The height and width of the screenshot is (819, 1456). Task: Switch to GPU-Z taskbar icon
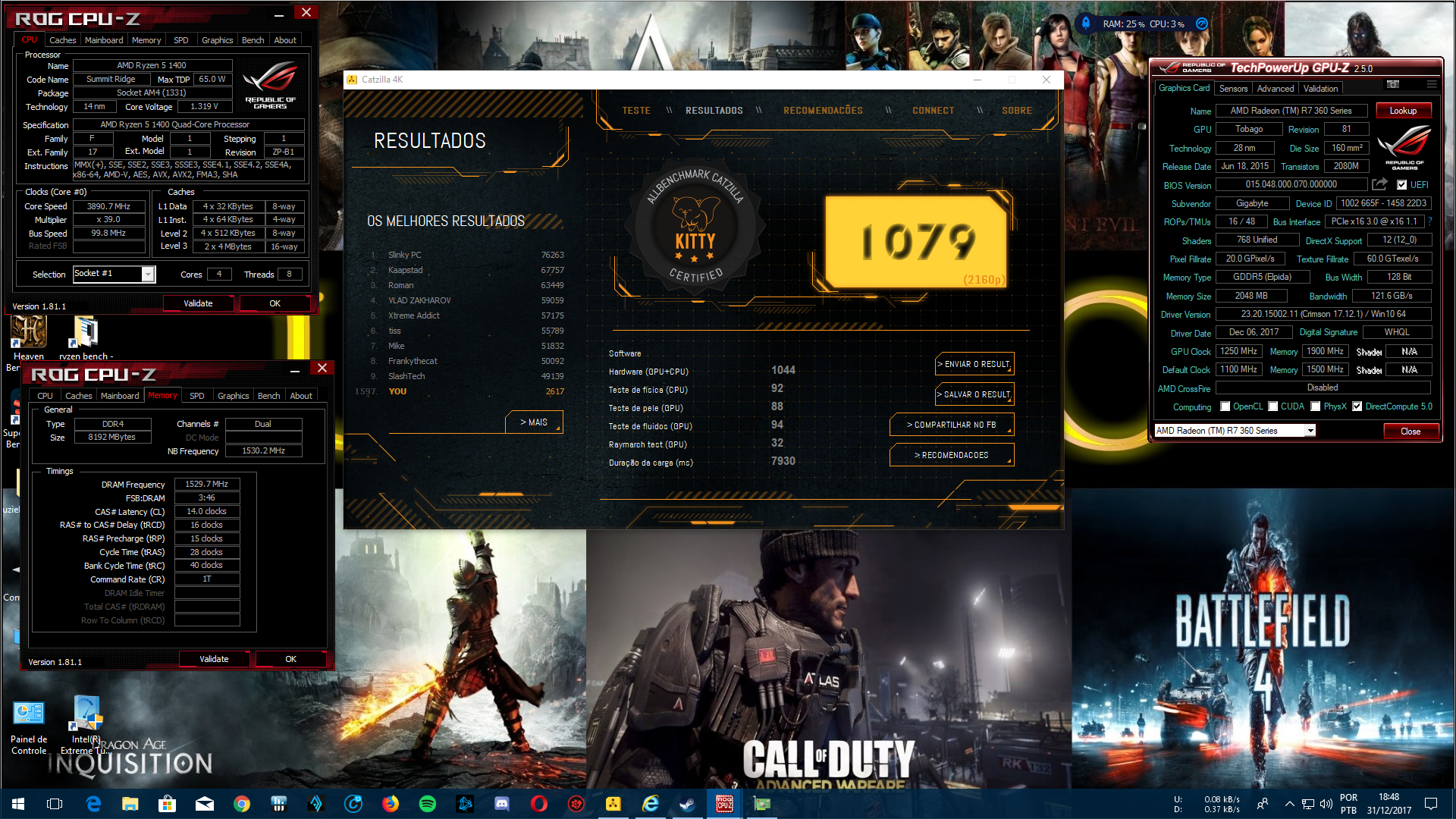(762, 804)
